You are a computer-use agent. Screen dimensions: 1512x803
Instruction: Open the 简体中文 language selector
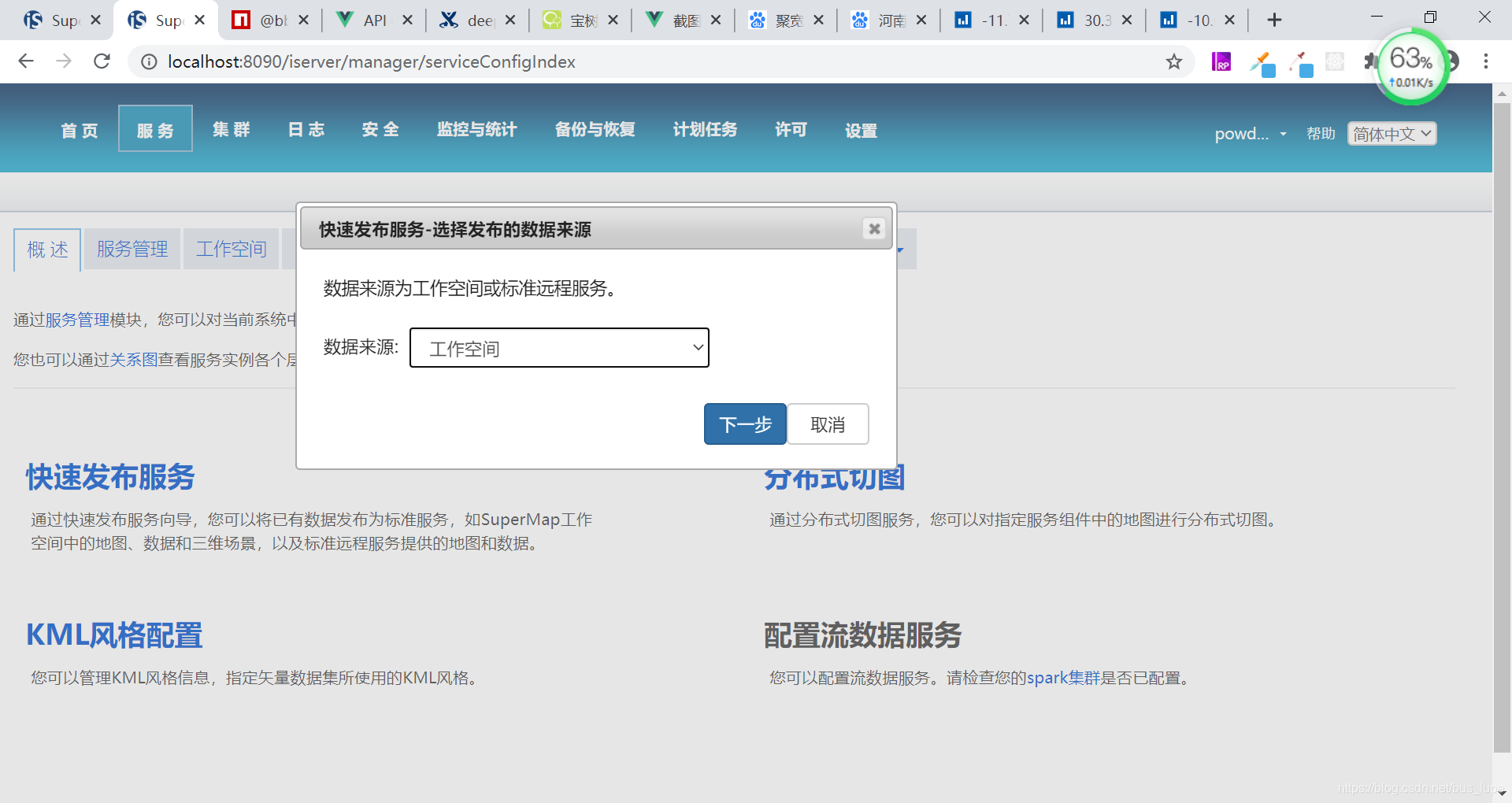point(1392,134)
